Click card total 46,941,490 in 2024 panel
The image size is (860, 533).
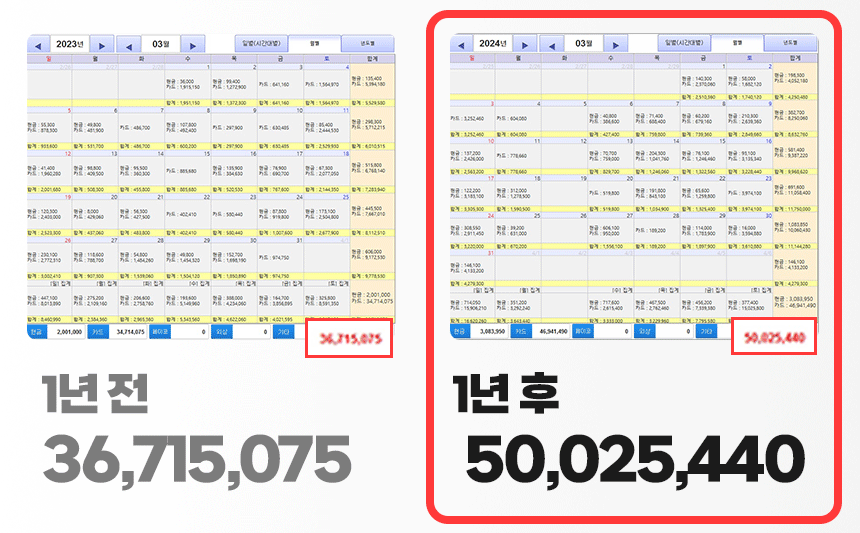point(551,331)
